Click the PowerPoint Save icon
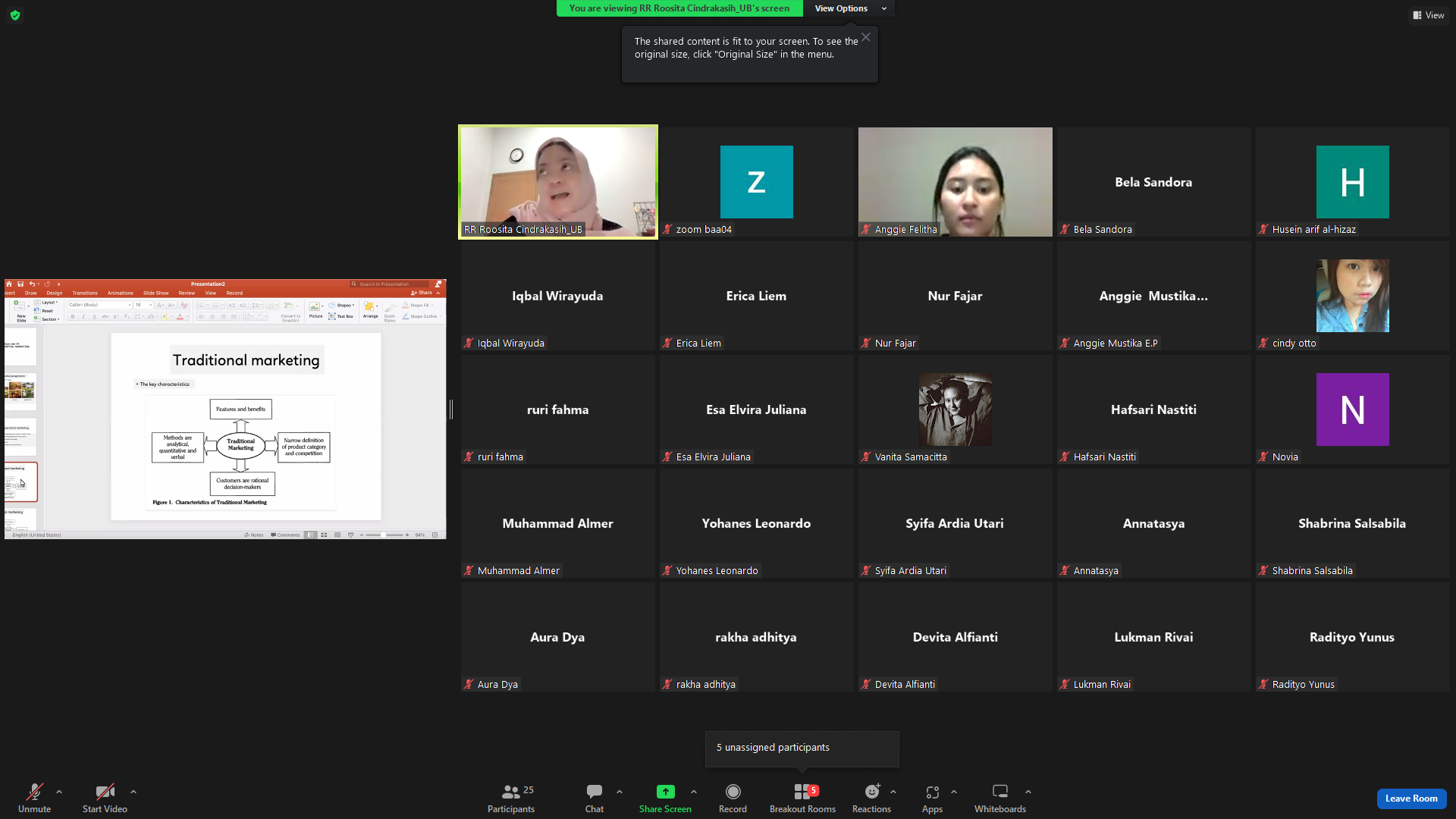Viewport: 1456px width, 819px height. pos(20,284)
